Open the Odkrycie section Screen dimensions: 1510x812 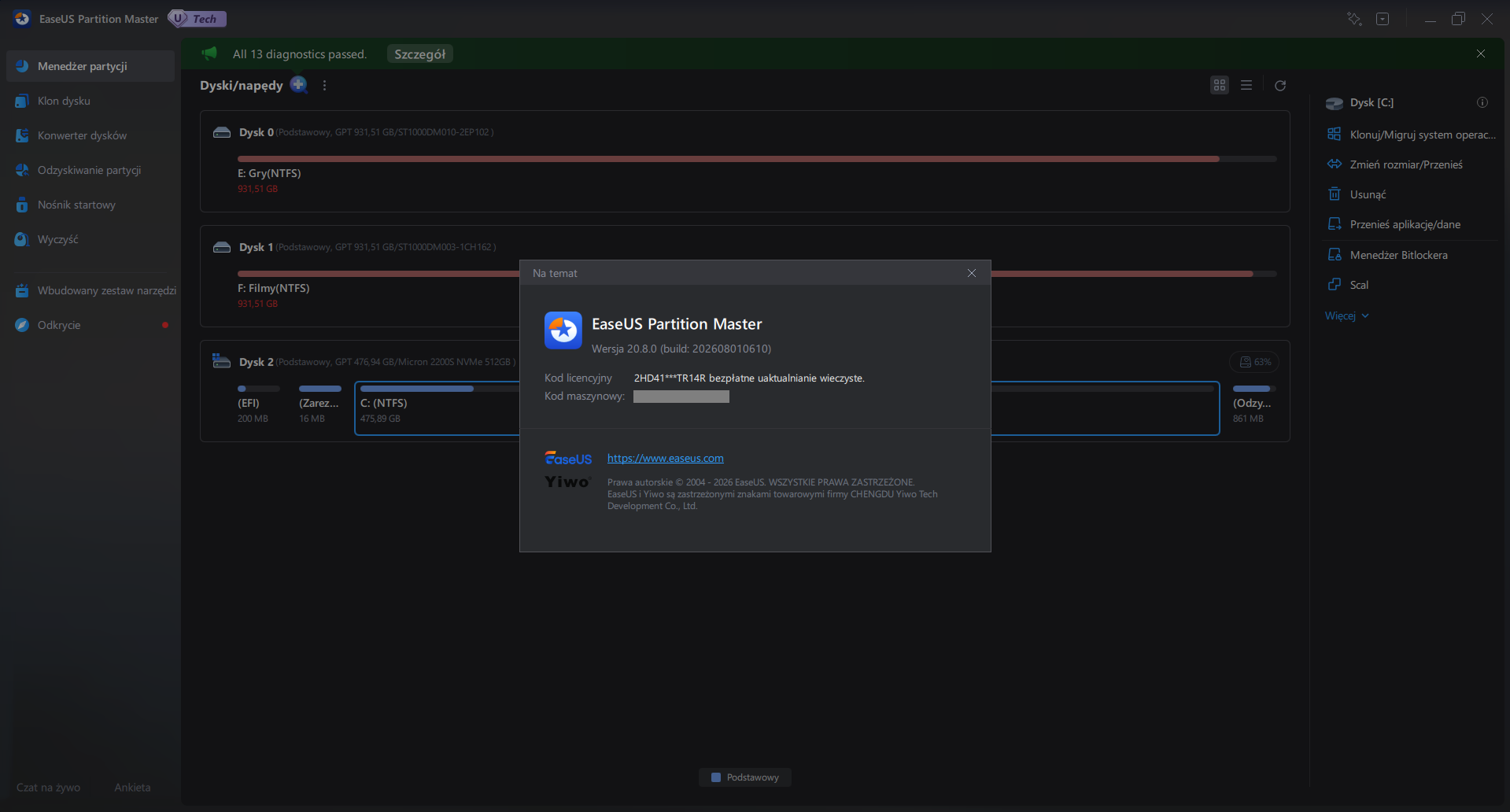(90, 325)
